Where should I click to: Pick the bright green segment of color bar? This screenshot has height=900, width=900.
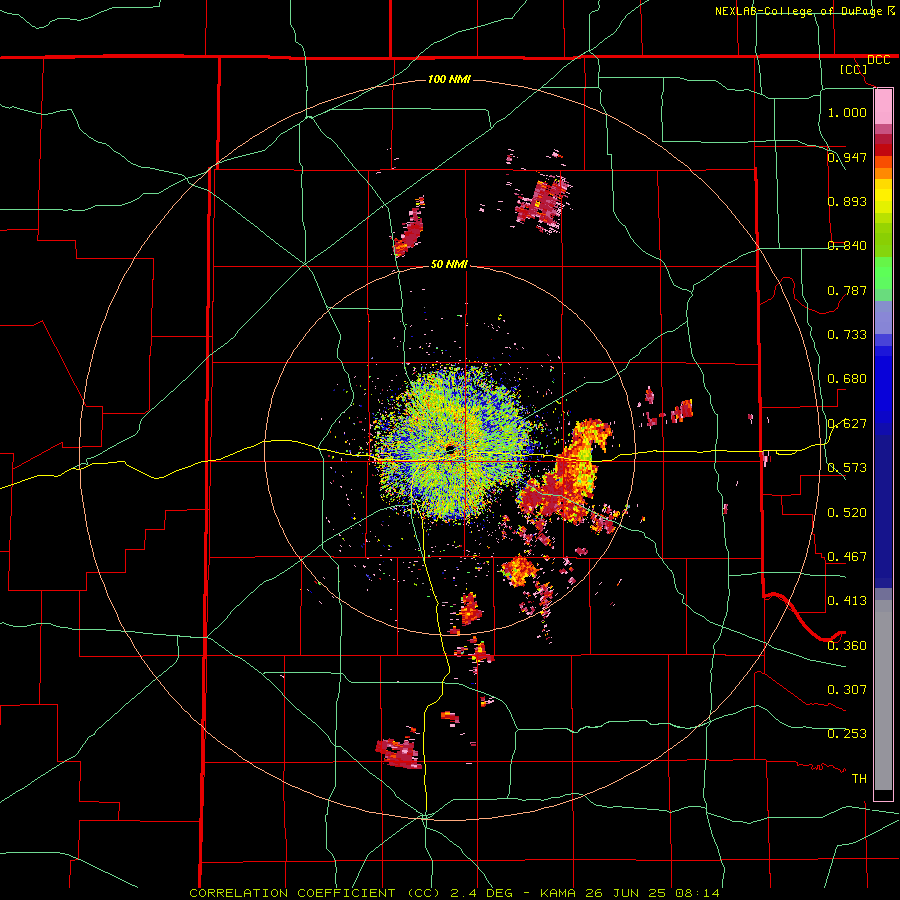click(x=883, y=273)
